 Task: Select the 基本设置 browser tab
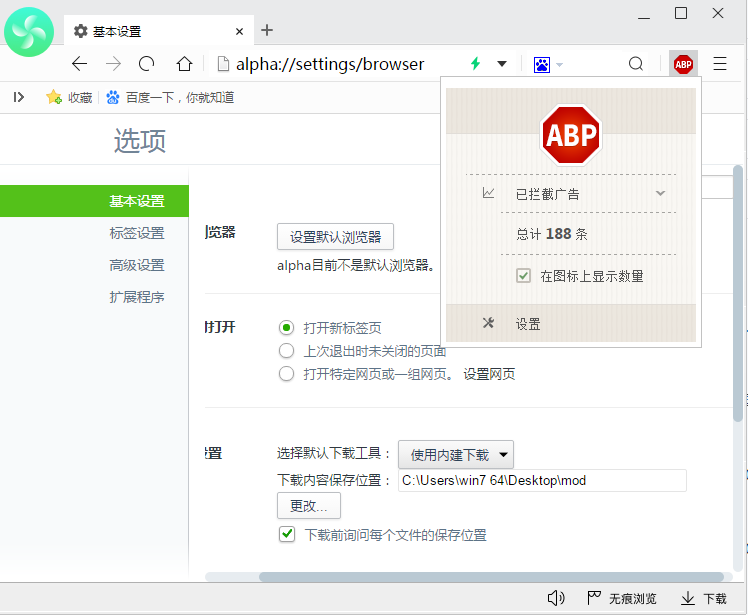[158, 31]
